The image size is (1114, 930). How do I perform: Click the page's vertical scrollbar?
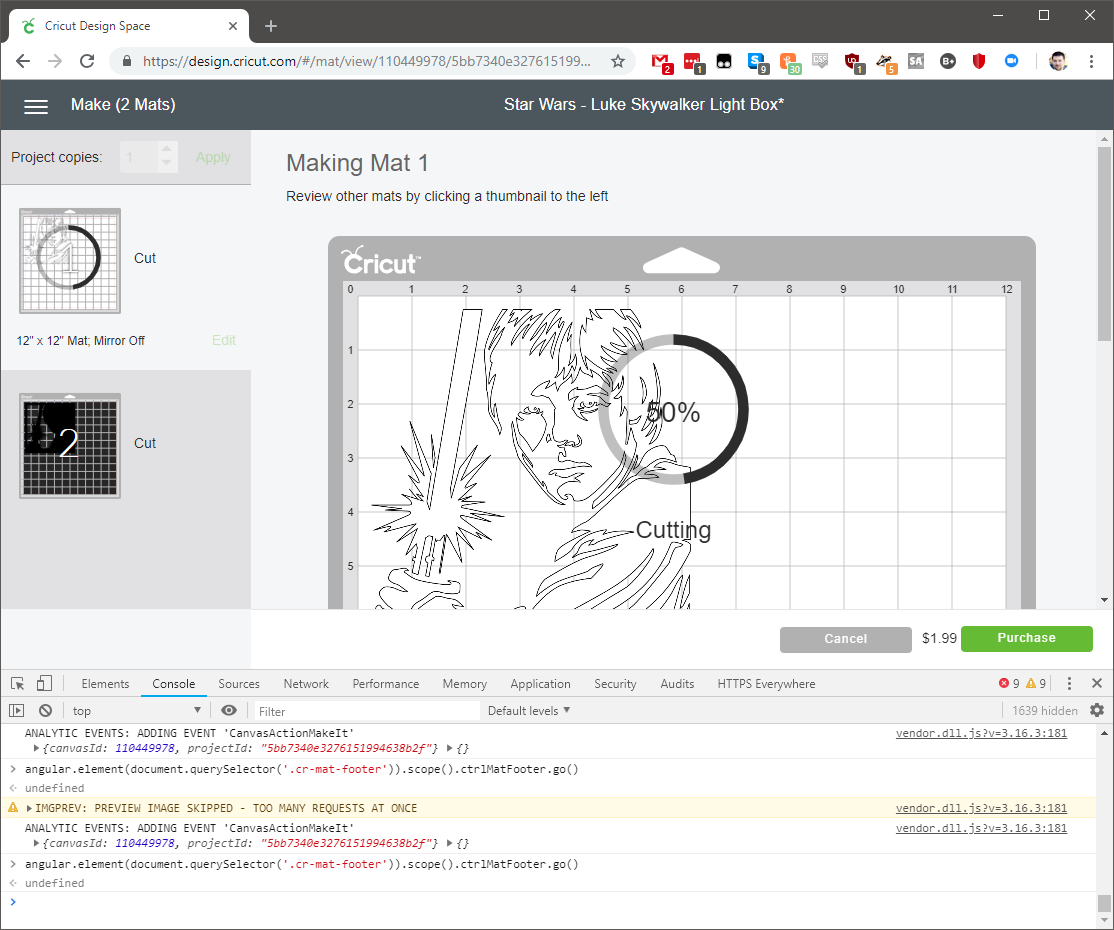pos(1104,245)
